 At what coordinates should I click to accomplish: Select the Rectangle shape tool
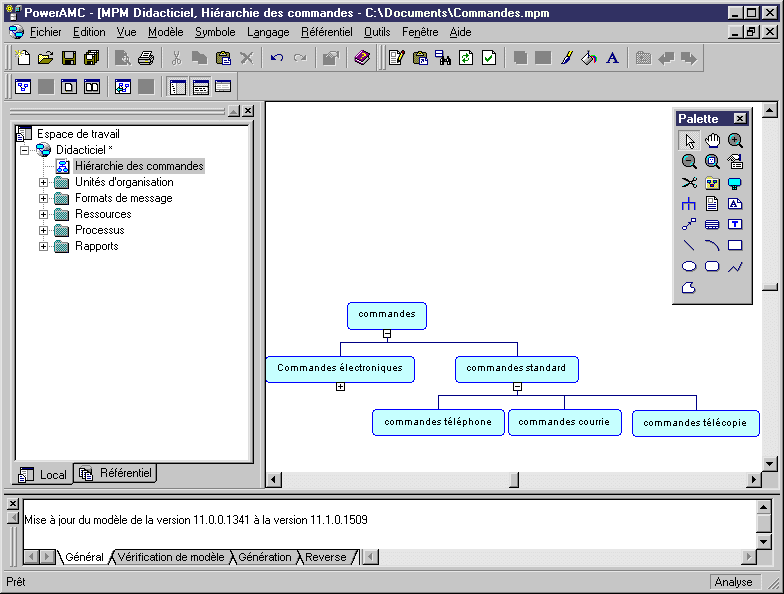pyautogui.click(x=735, y=245)
